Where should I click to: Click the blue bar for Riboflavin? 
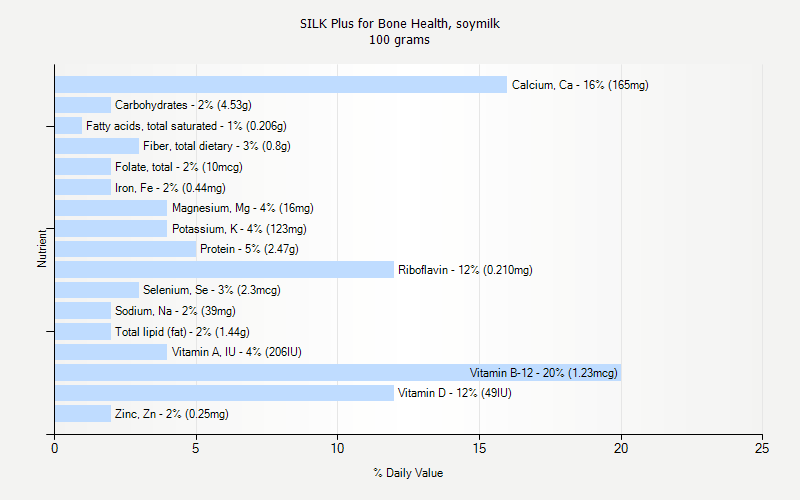tap(224, 270)
